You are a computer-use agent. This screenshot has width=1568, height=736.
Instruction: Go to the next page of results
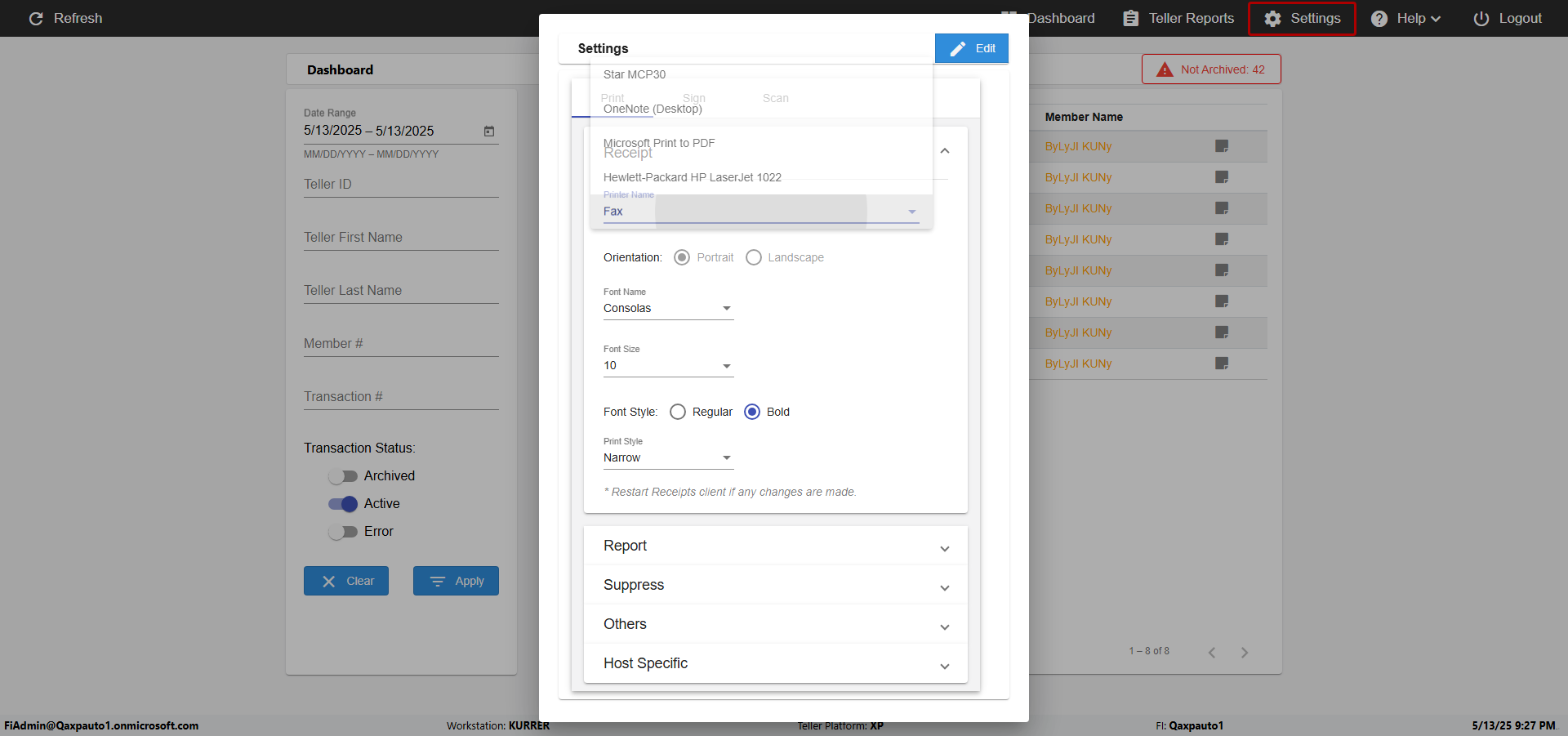pos(1245,652)
